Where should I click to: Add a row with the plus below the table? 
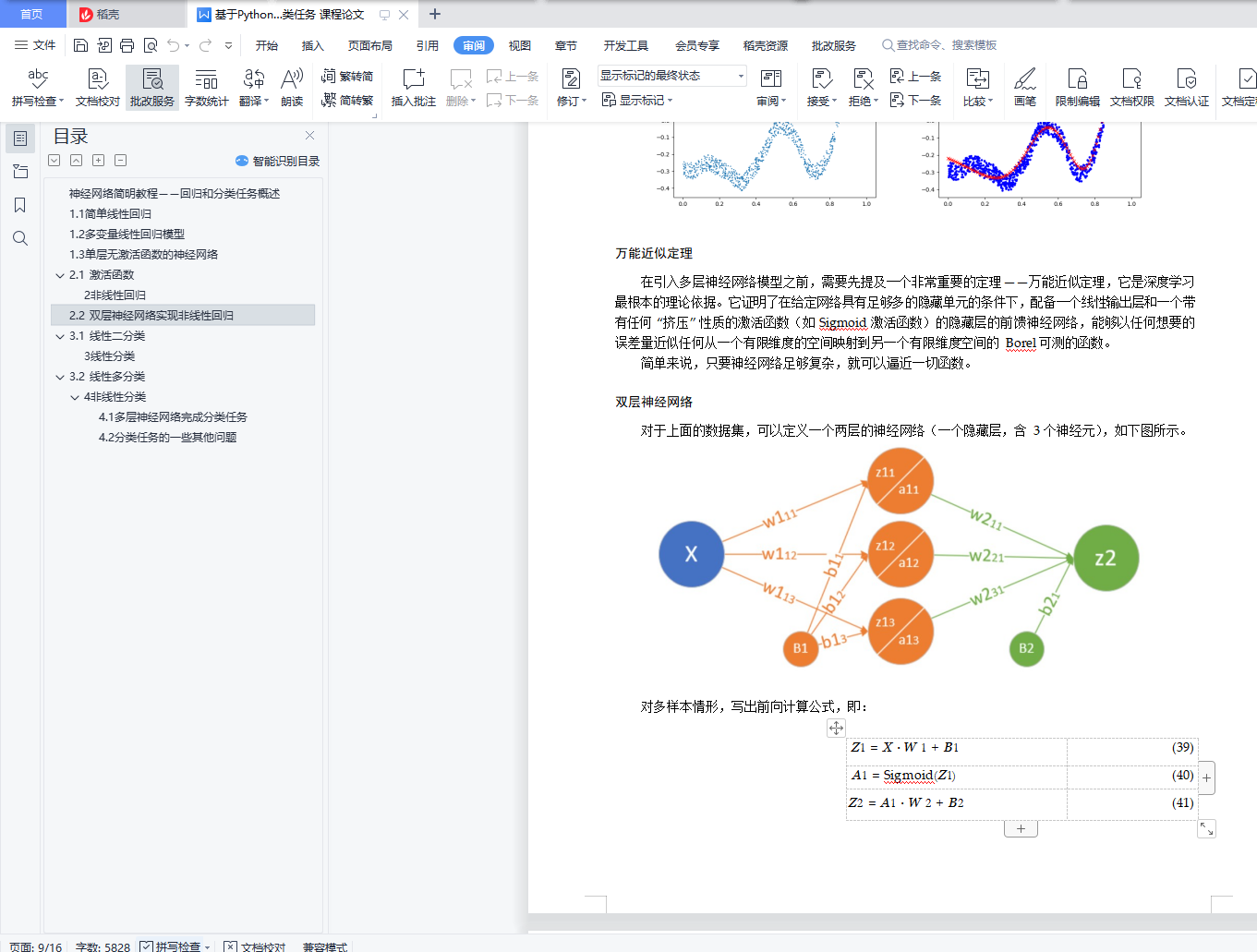pos(1021,829)
